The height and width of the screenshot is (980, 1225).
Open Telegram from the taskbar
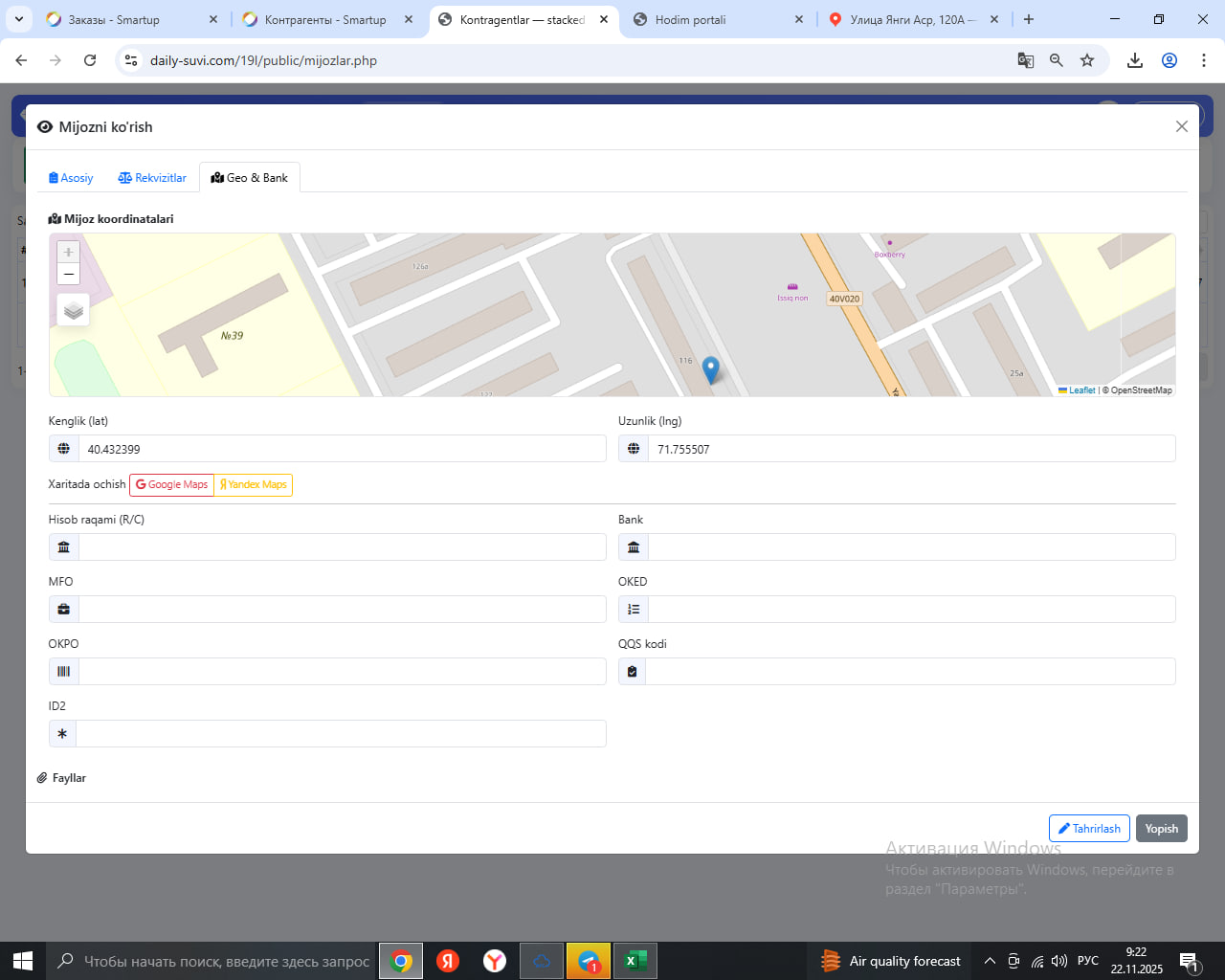(x=589, y=961)
